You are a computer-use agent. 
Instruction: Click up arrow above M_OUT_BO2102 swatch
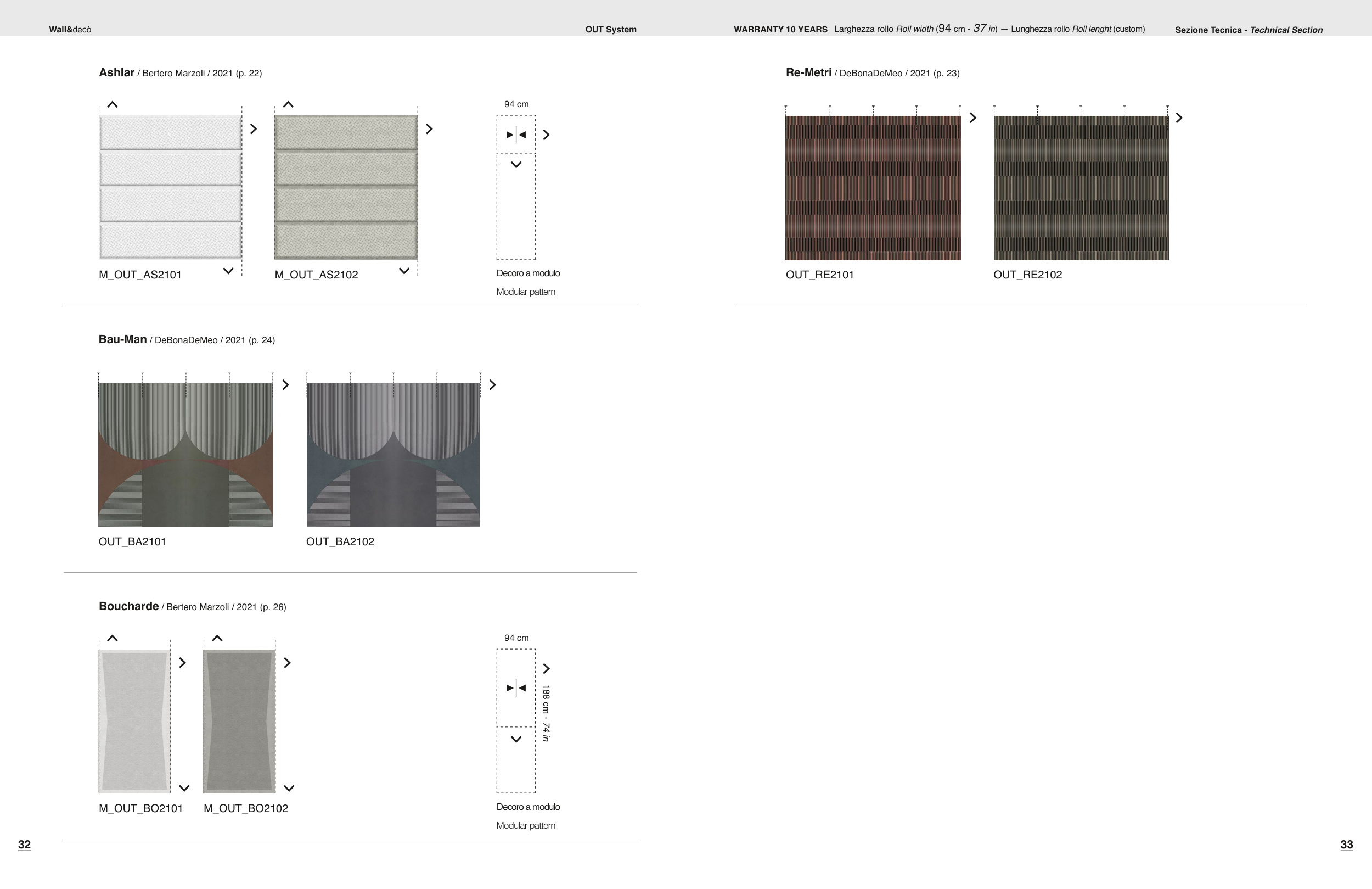click(x=217, y=638)
